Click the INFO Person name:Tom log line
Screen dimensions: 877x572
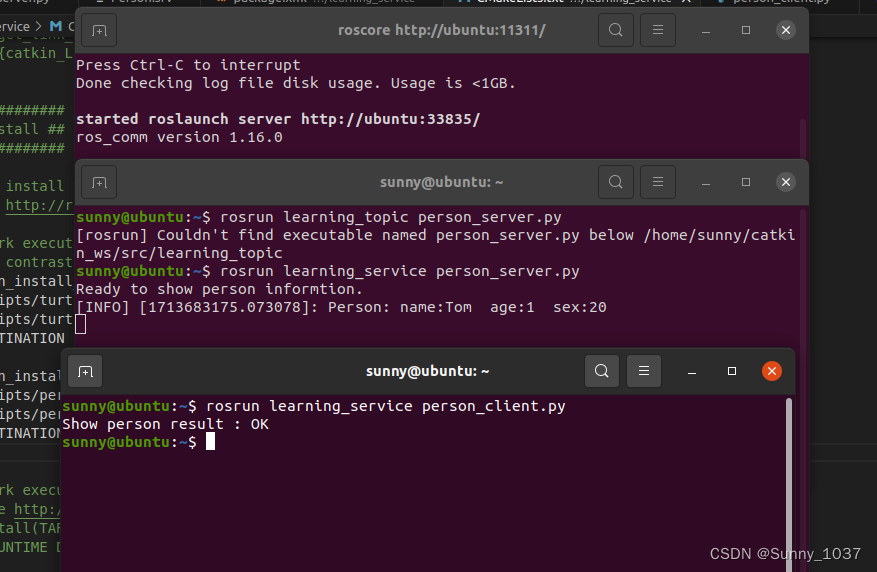click(341, 308)
